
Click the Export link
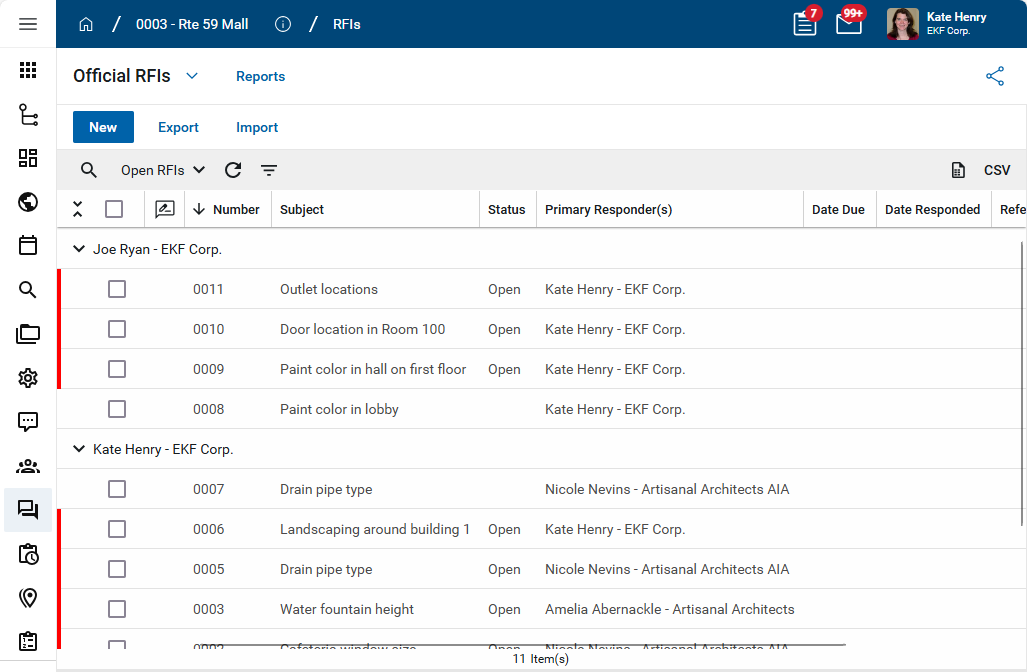[x=178, y=127]
